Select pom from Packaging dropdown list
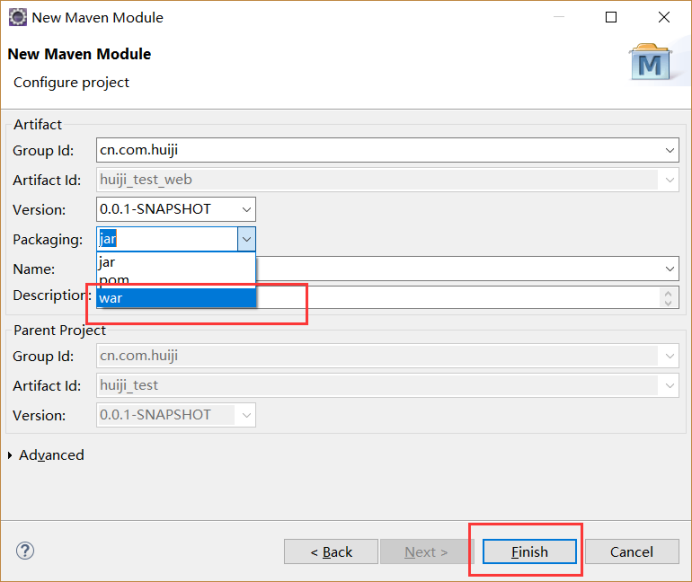The image size is (692, 582). click(x=176, y=280)
